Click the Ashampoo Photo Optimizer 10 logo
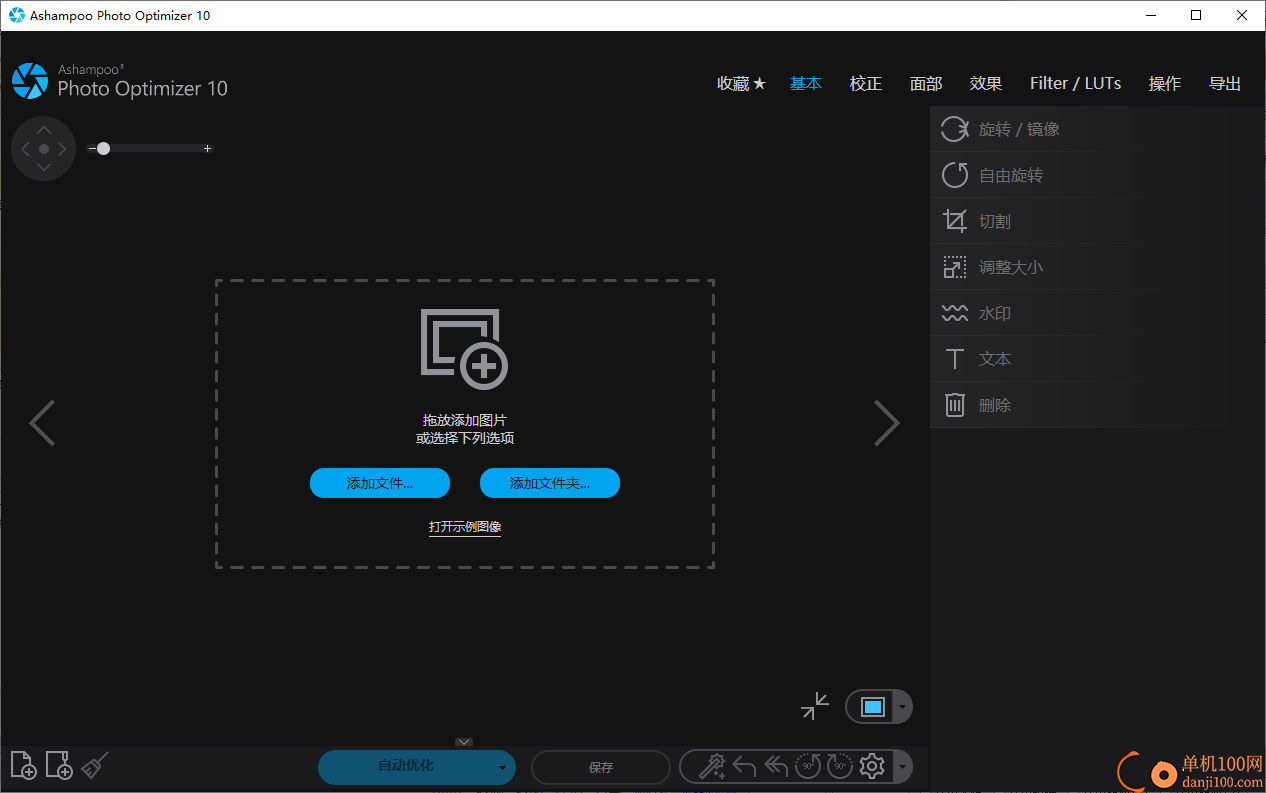 click(x=120, y=81)
